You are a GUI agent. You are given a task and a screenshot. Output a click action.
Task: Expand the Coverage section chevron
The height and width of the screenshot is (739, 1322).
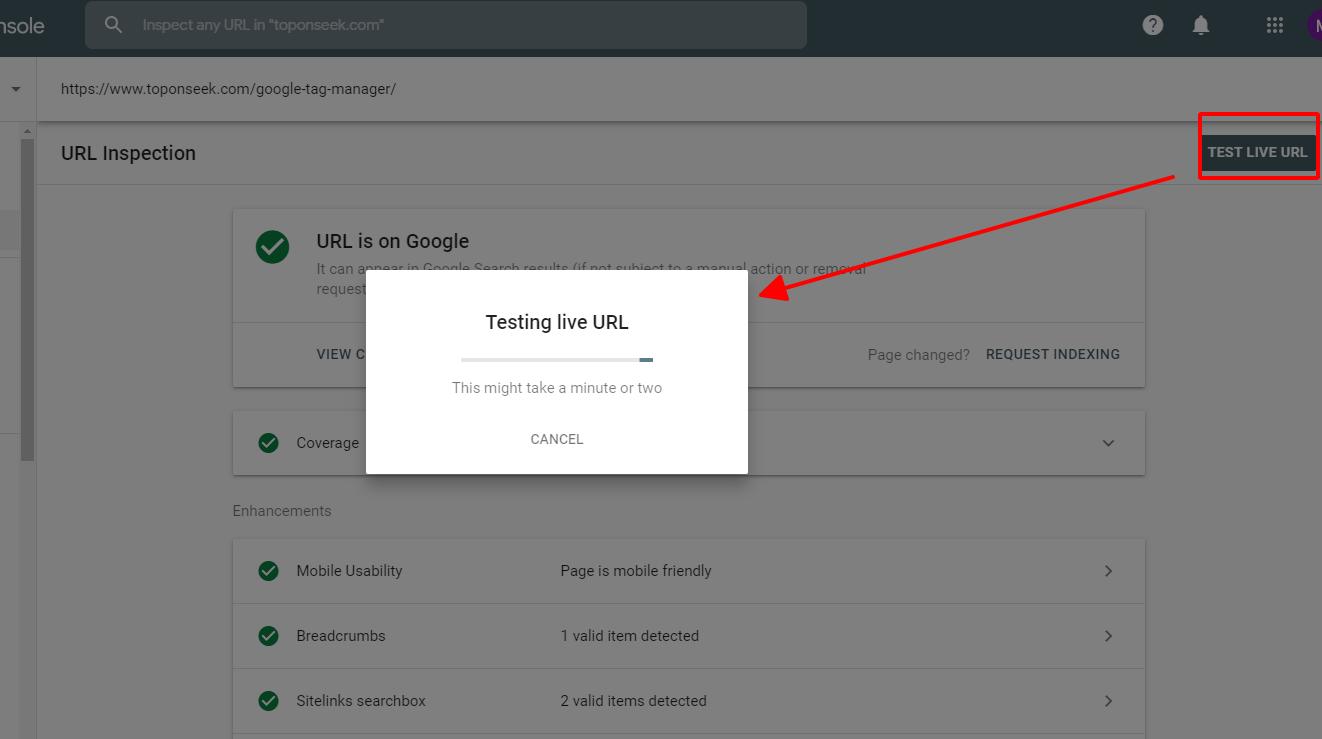(x=1108, y=443)
